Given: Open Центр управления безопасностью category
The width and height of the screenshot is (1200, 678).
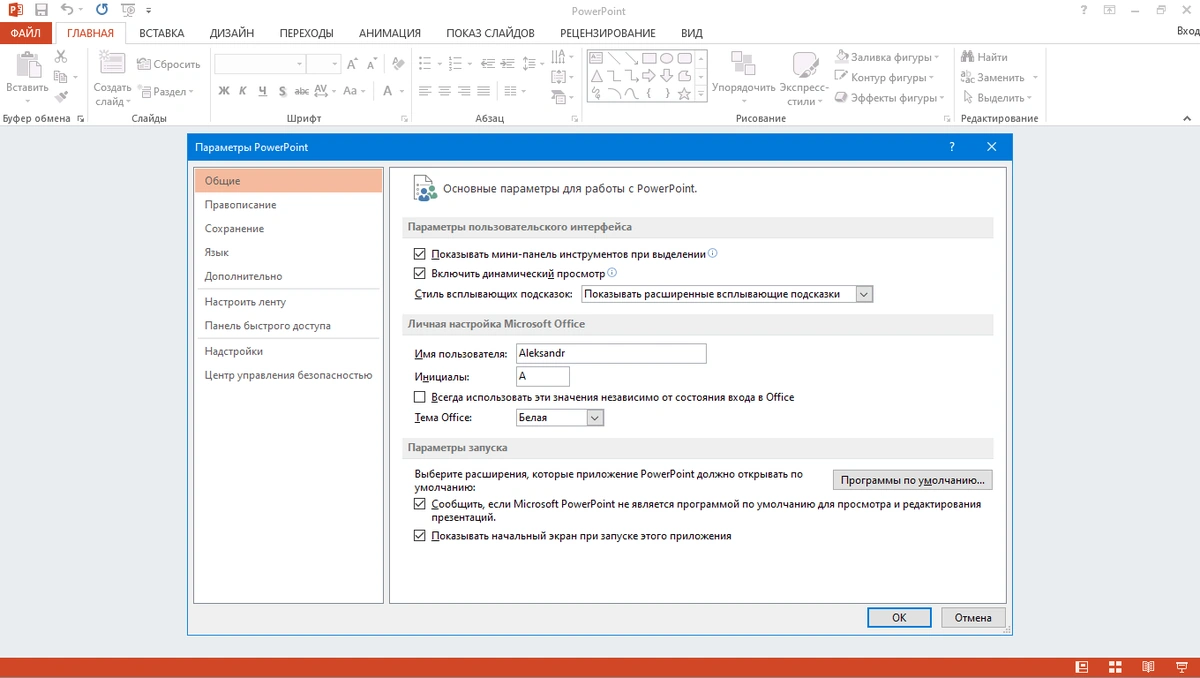Looking at the screenshot, I should [x=288, y=375].
